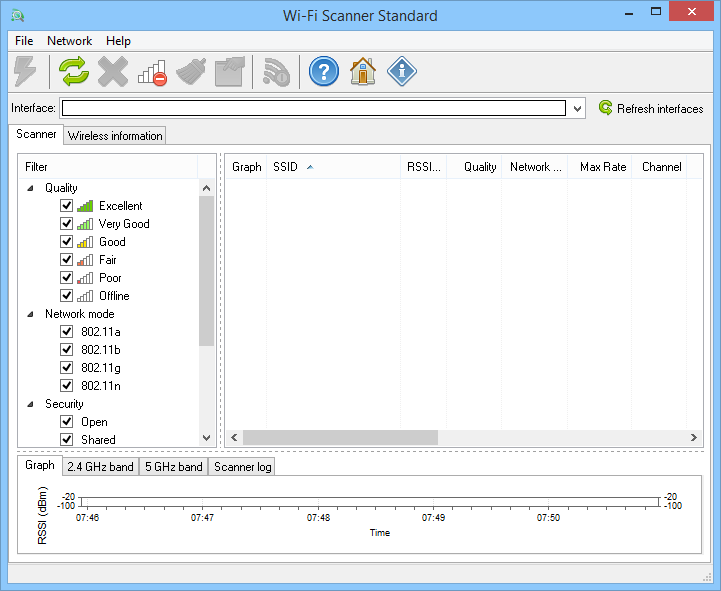Click the house home page icon
Viewport: 721px width, 591px height.
tap(363, 71)
